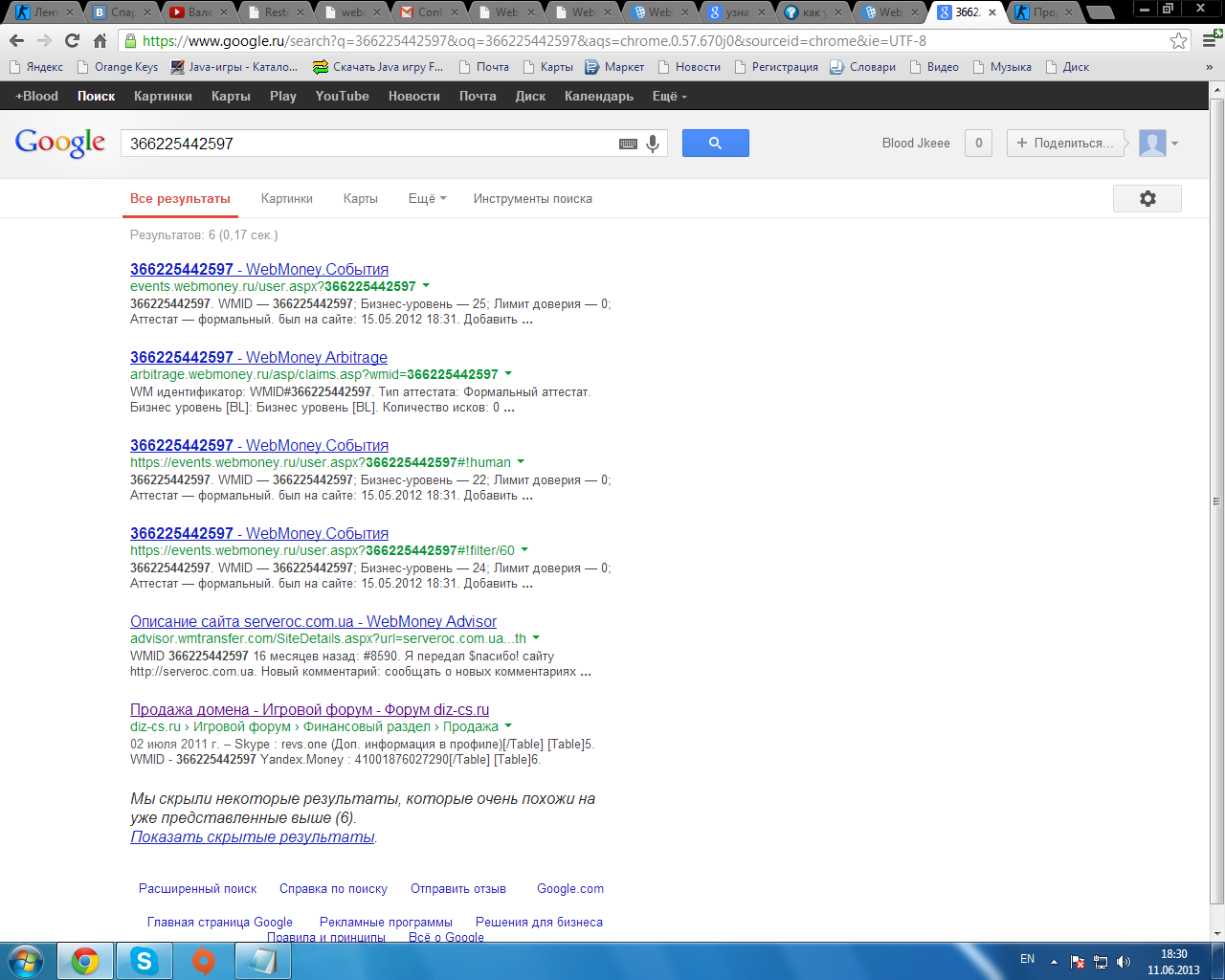Open search settings gear icon
This screenshot has width=1225, height=980.
click(x=1147, y=198)
